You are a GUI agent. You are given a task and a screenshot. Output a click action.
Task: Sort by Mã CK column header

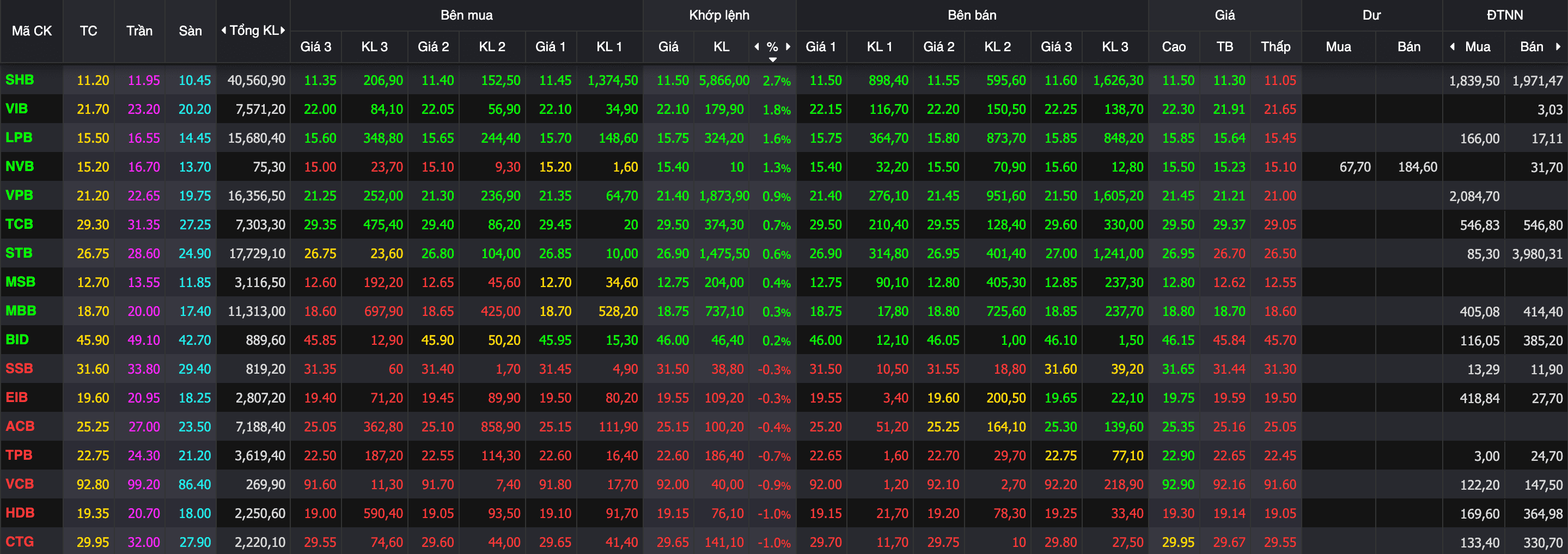tap(32, 31)
